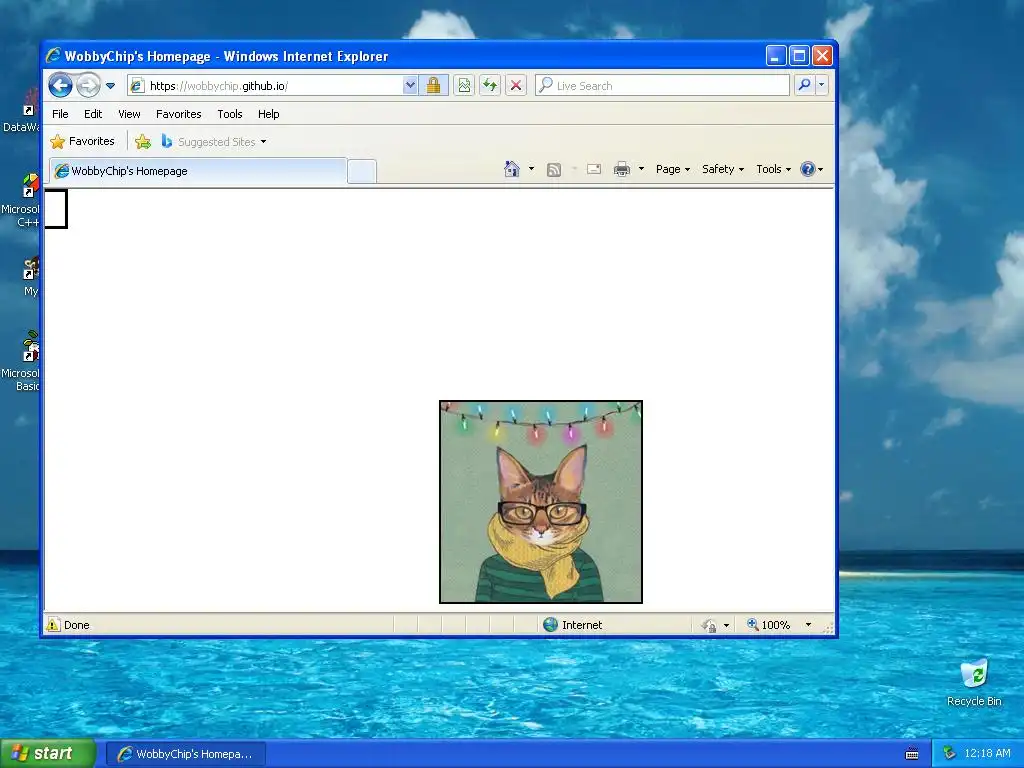
Task: Toggle Compatibility View broken page icon
Action: tap(464, 86)
